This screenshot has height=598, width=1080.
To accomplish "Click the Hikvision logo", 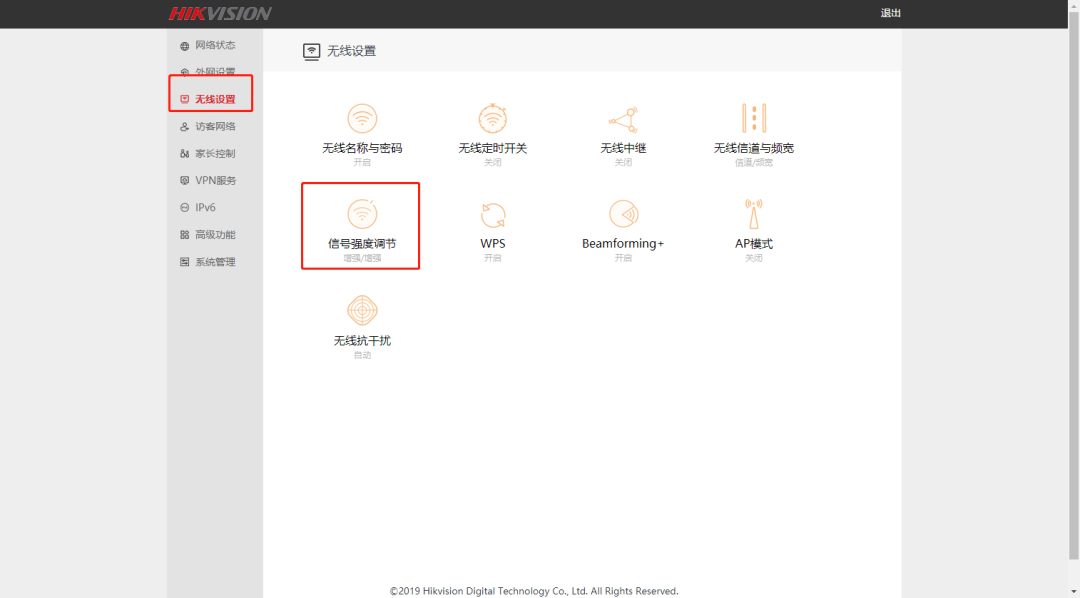I will pyautogui.click(x=220, y=13).
